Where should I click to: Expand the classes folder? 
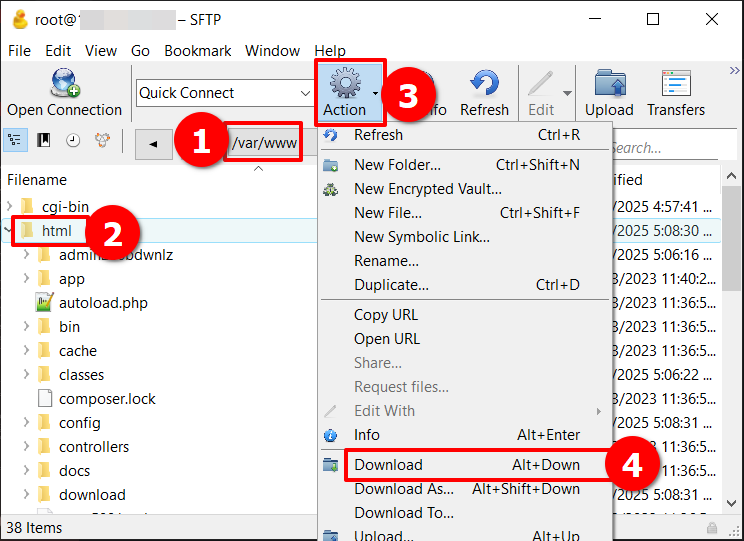click(27, 374)
